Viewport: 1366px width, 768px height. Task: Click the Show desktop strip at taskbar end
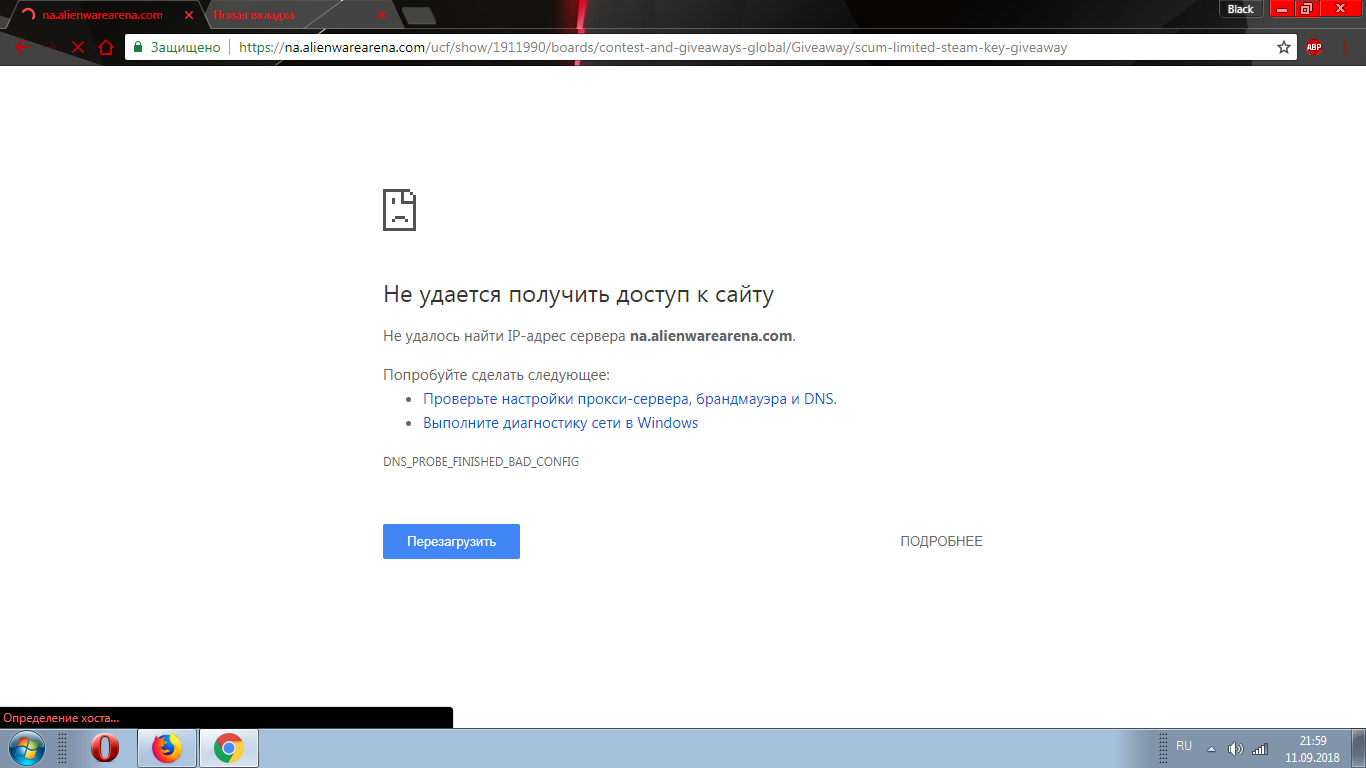point(1359,748)
